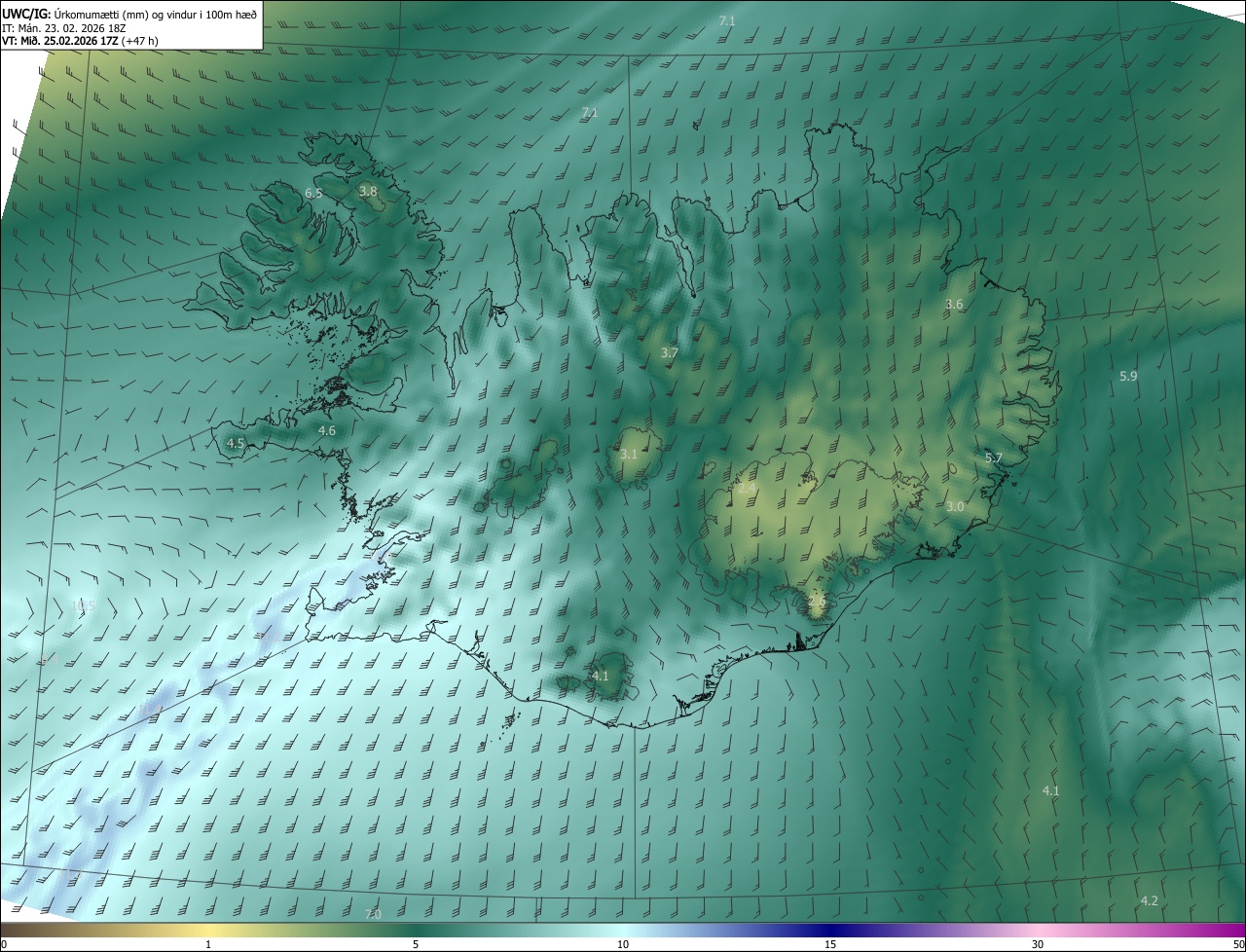Click the 50 tick on the color scale

coord(1238,944)
